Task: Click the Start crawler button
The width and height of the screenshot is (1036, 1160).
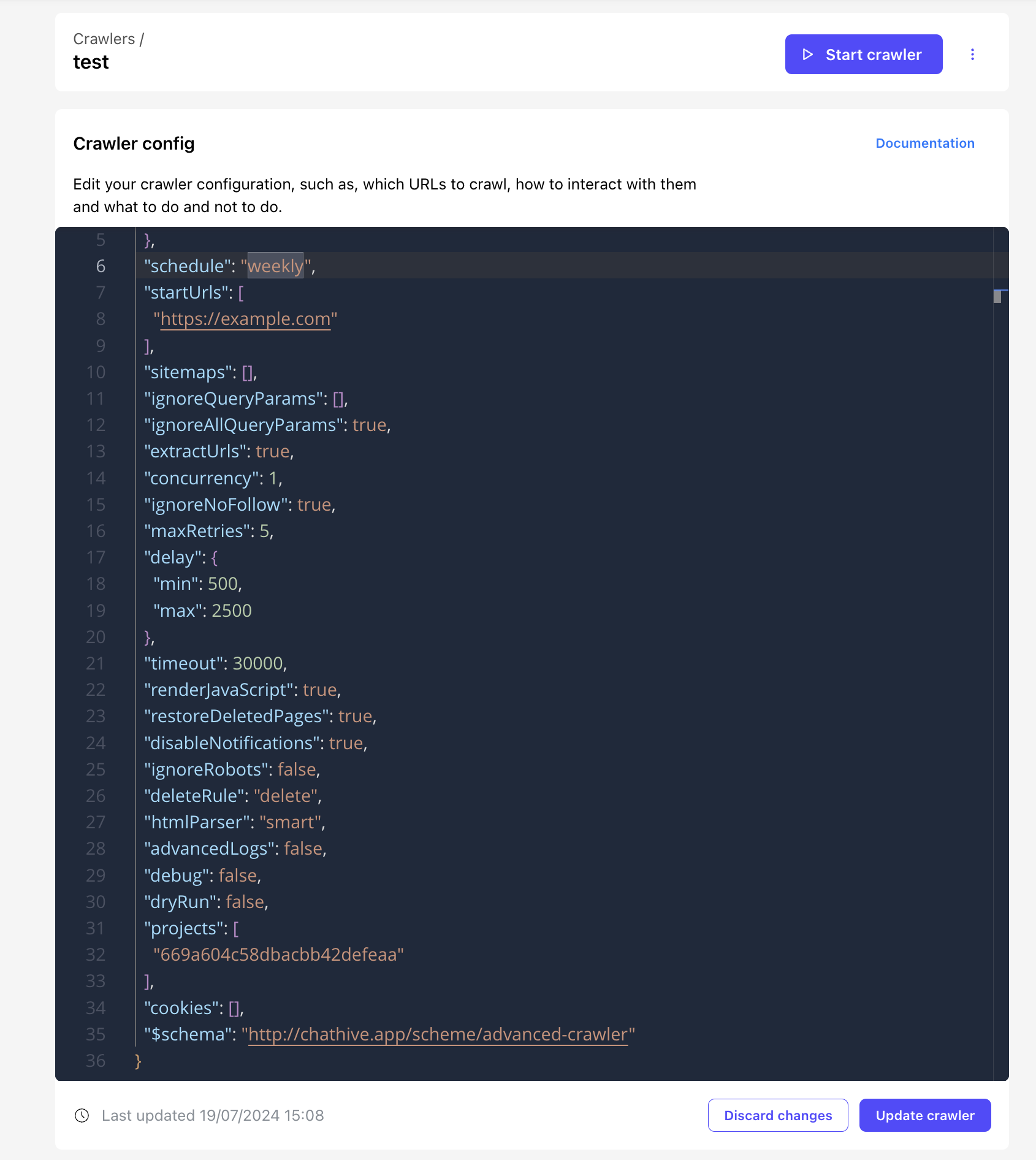Action: click(x=863, y=55)
